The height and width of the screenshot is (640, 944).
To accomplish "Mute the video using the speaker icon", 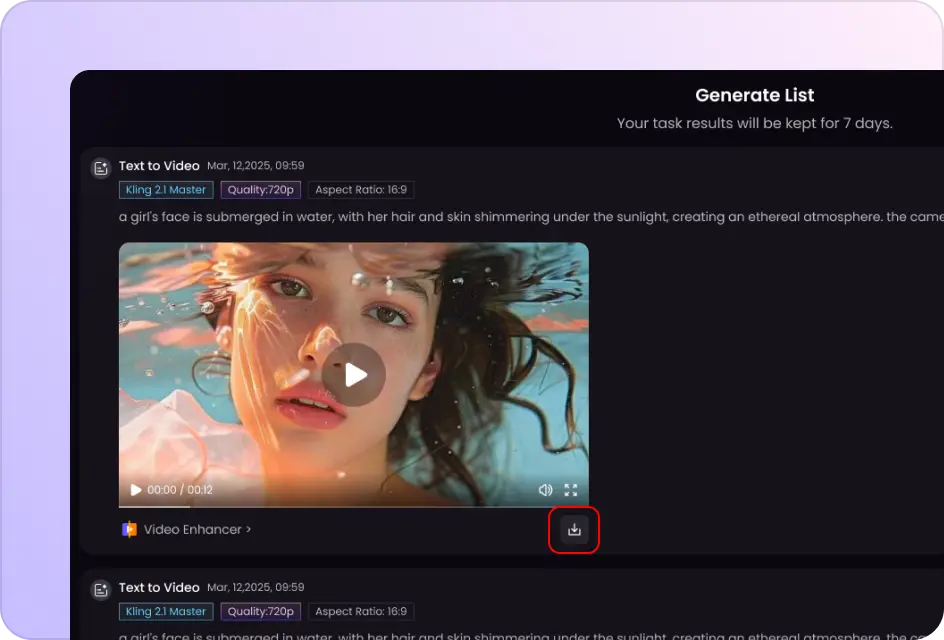I will click(545, 490).
